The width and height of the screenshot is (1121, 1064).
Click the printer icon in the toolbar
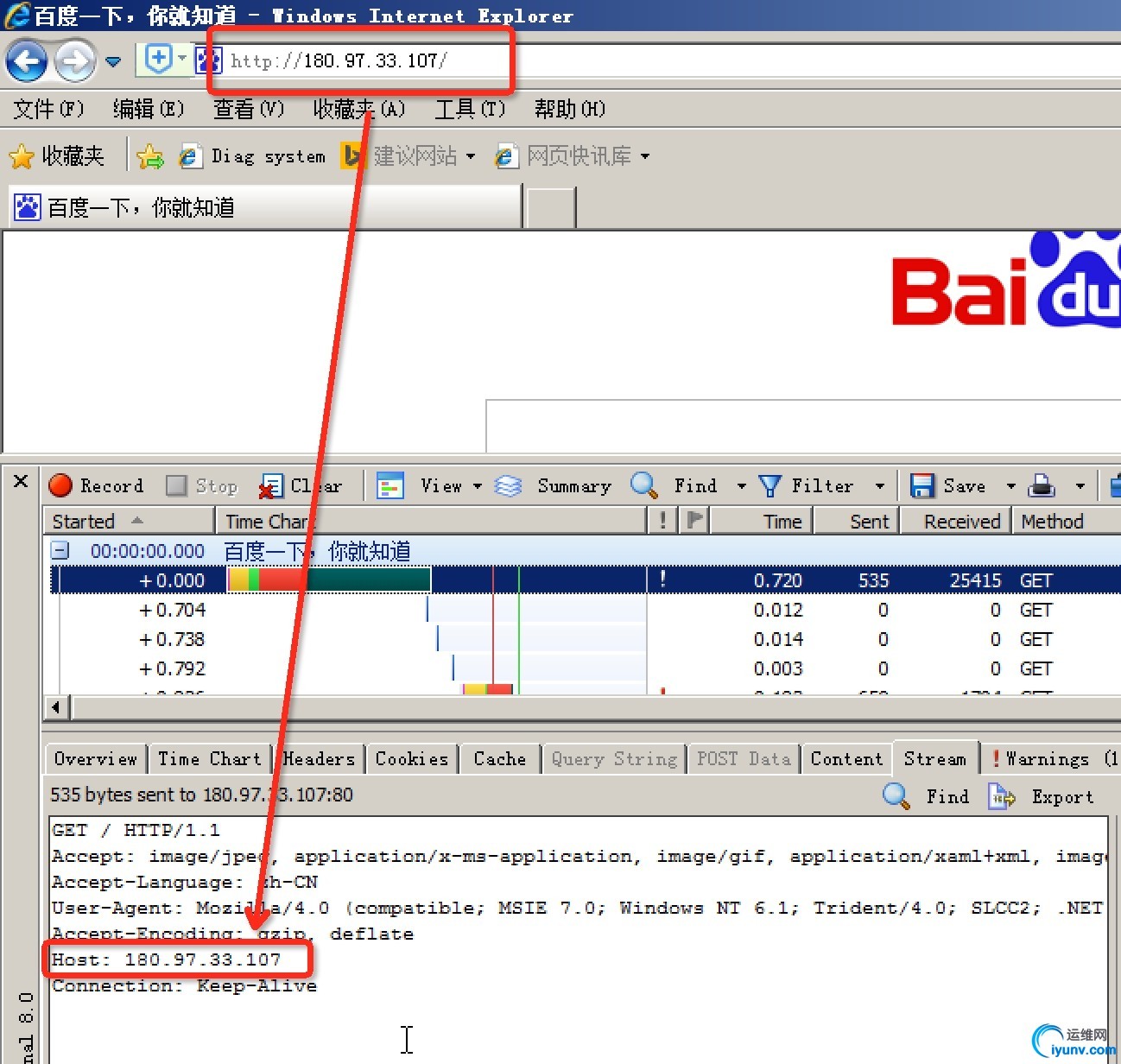(x=1042, y=485)
